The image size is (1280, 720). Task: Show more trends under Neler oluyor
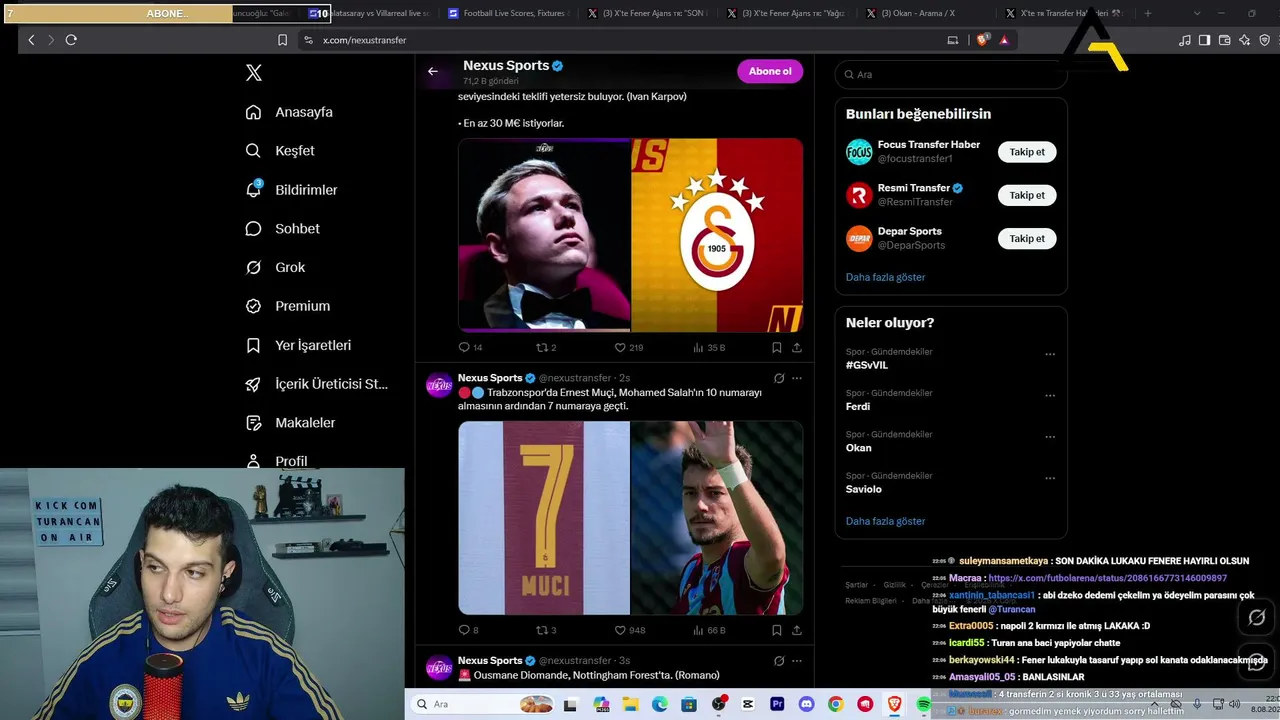(x=886, y=521)
